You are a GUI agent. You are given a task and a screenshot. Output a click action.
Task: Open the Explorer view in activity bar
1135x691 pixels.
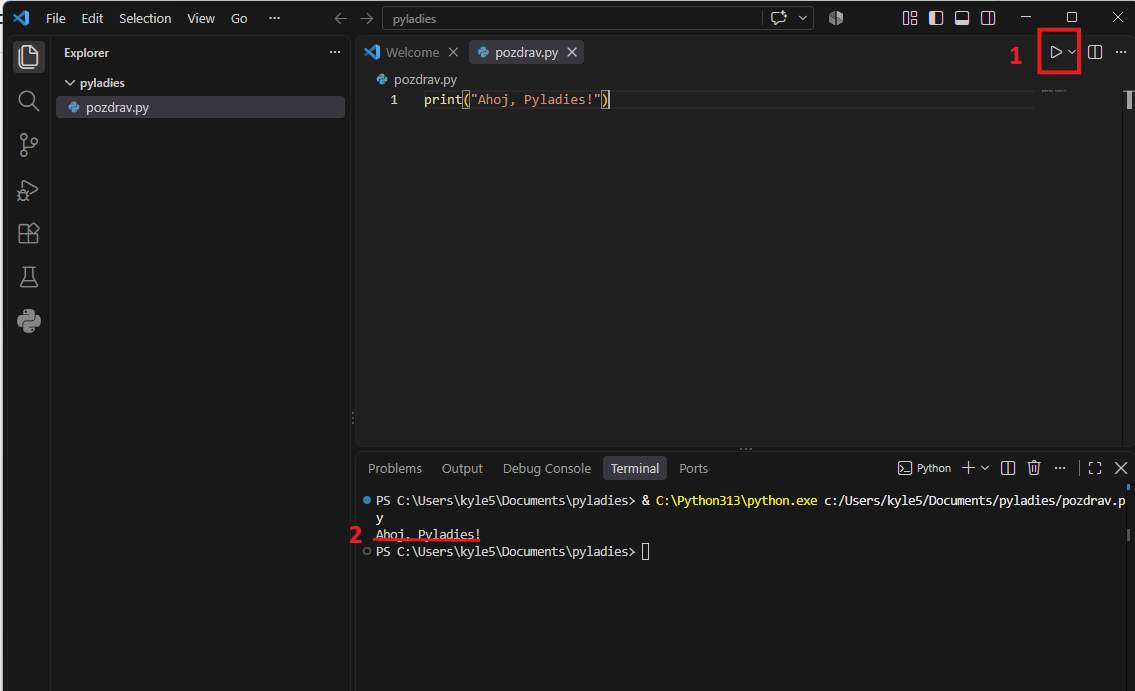pyautogui.click(x=28, y=56)
